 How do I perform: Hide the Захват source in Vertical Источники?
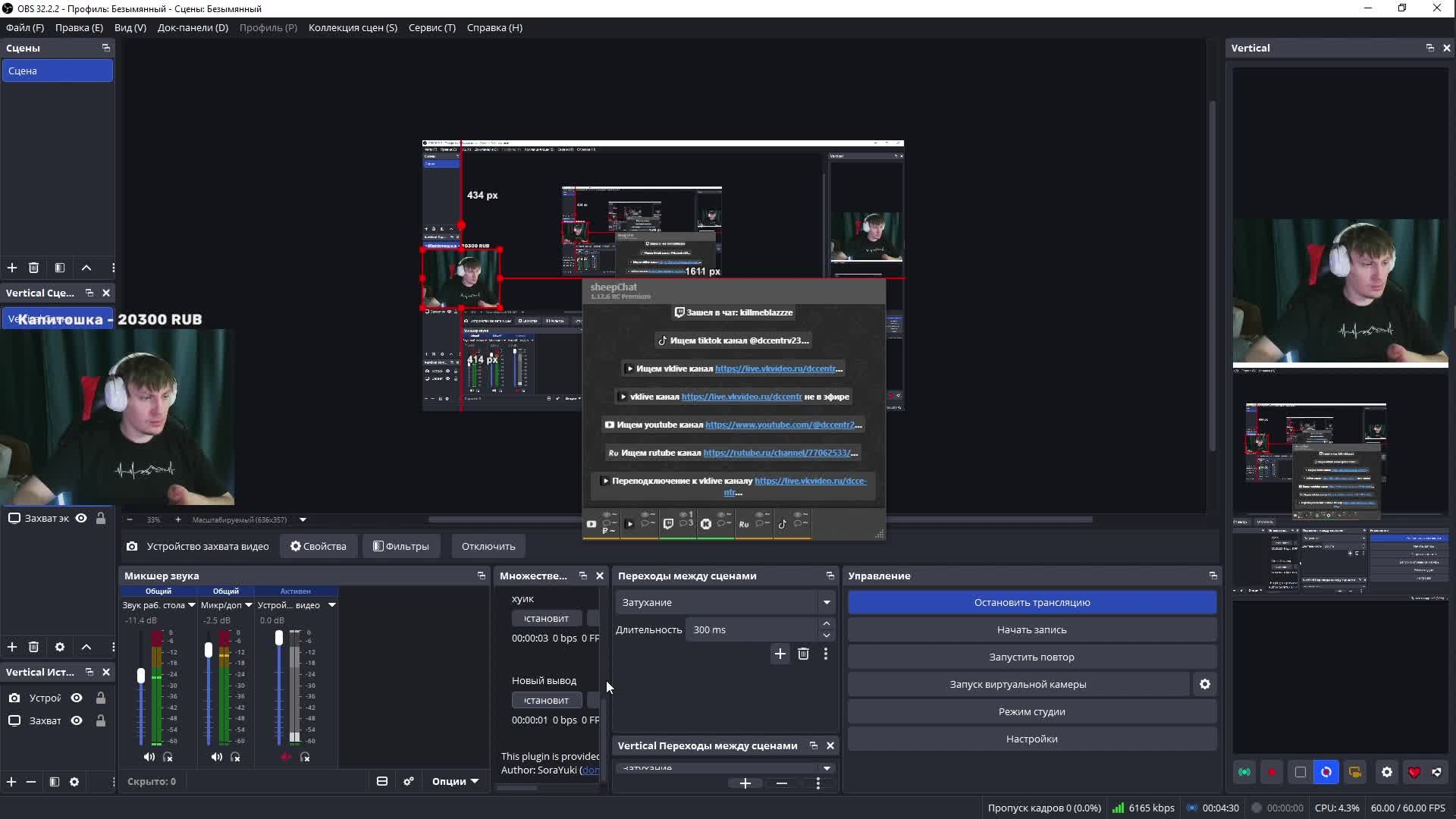coord(77,720)
